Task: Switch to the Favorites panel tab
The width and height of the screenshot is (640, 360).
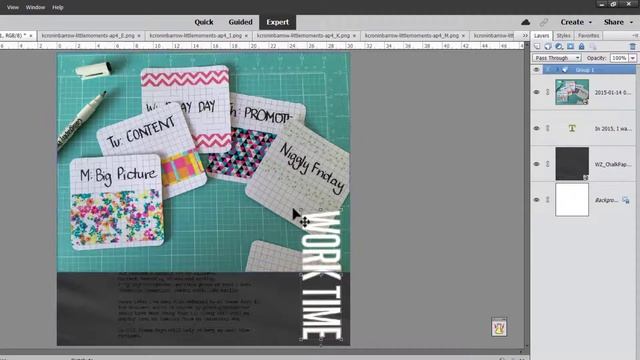Action: (x=588, y=36)
